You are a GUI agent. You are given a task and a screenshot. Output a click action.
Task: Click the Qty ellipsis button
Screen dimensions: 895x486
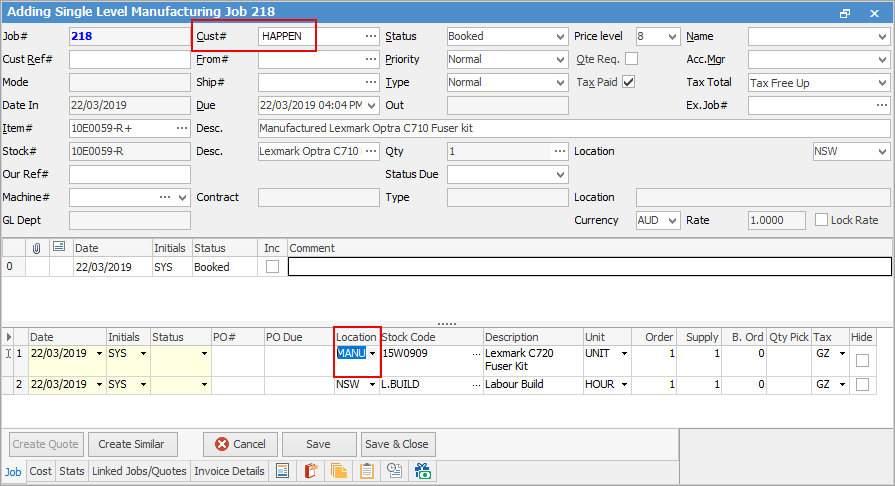coord(560,151)
